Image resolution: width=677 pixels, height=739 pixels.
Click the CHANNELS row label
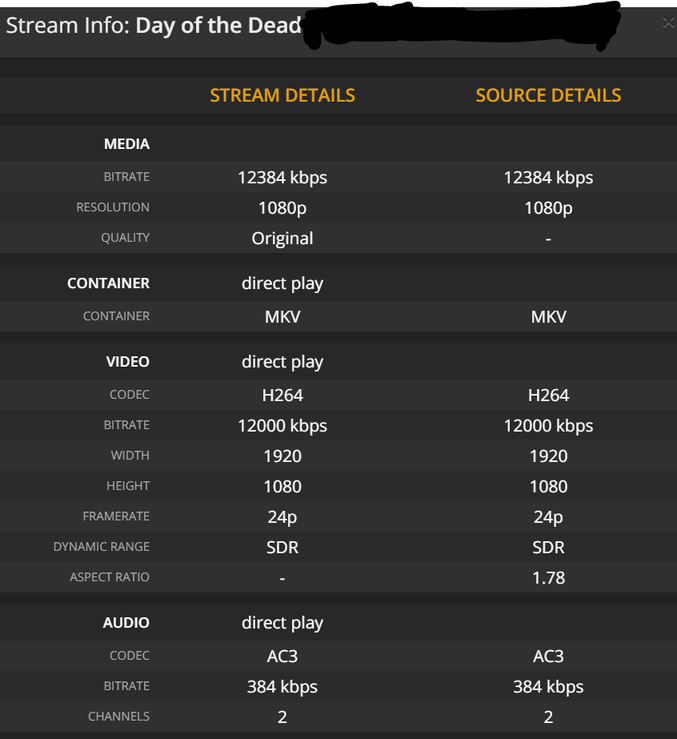118,716
